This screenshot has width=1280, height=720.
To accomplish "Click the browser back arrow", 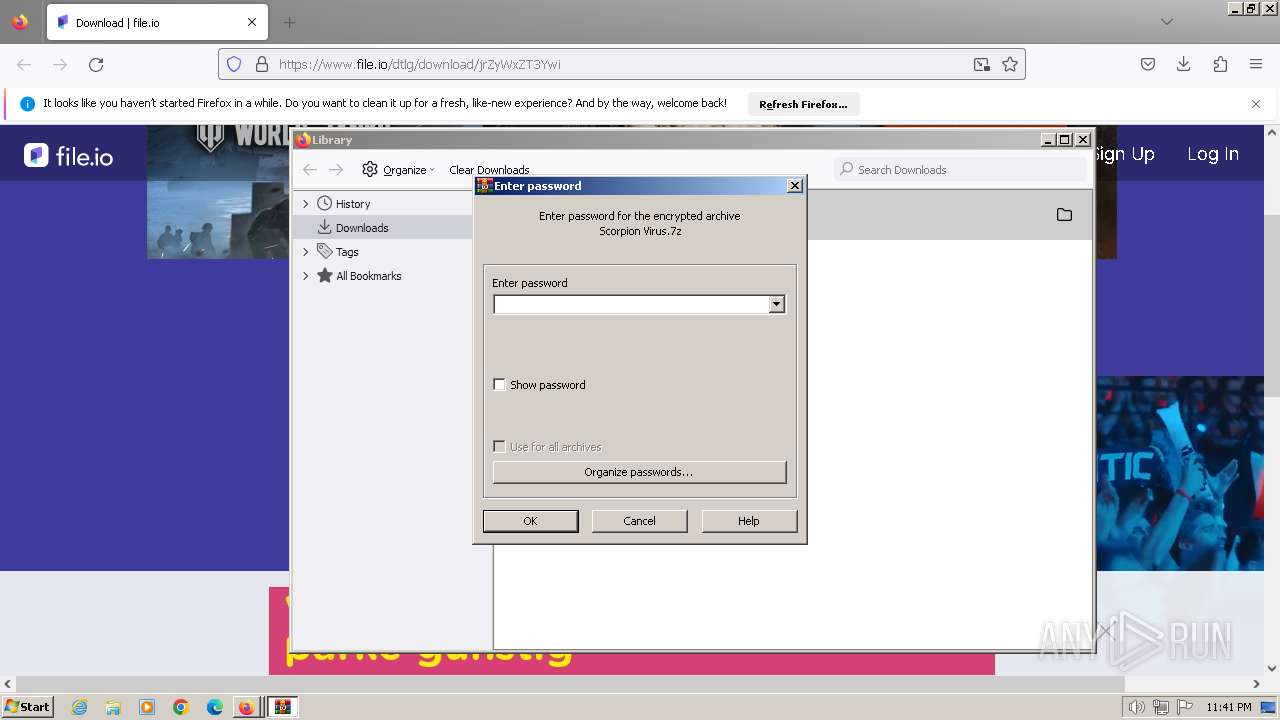I will click(24, 64).
